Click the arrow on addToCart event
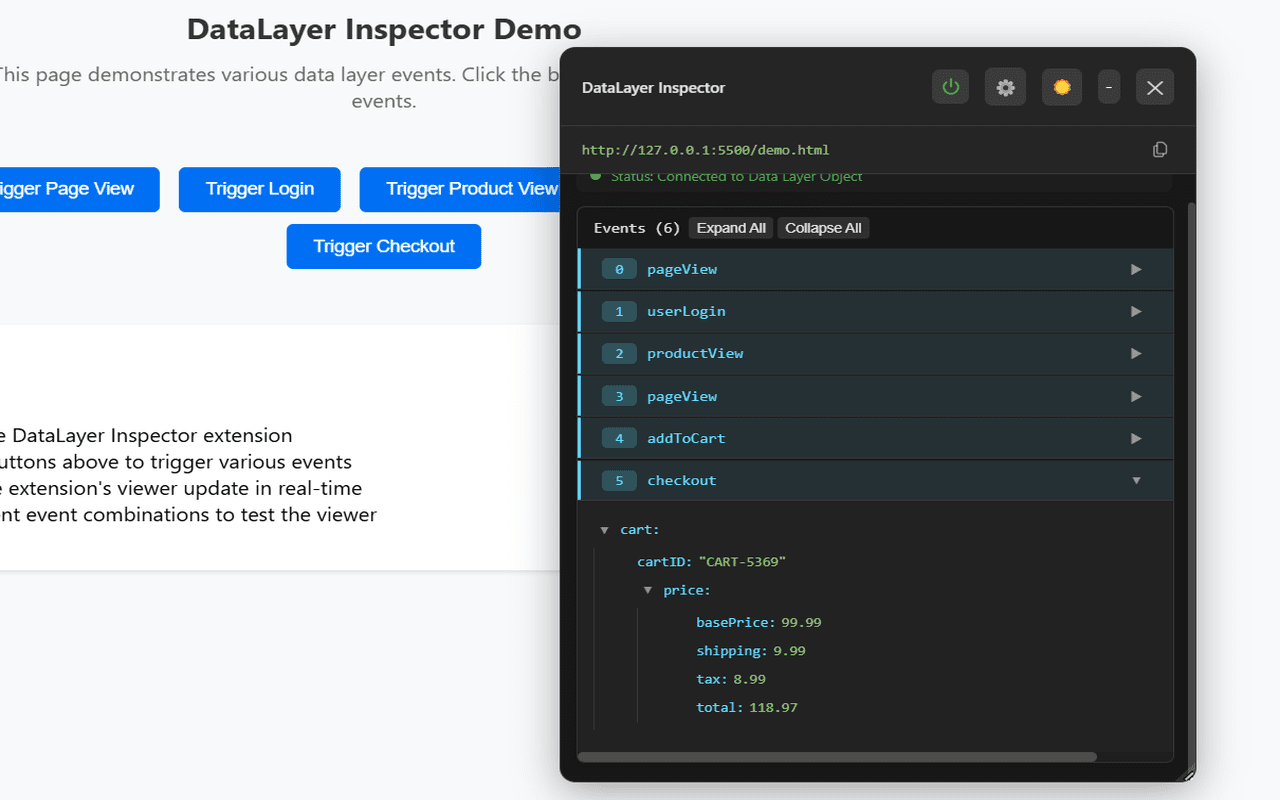 coord(1135,438)
